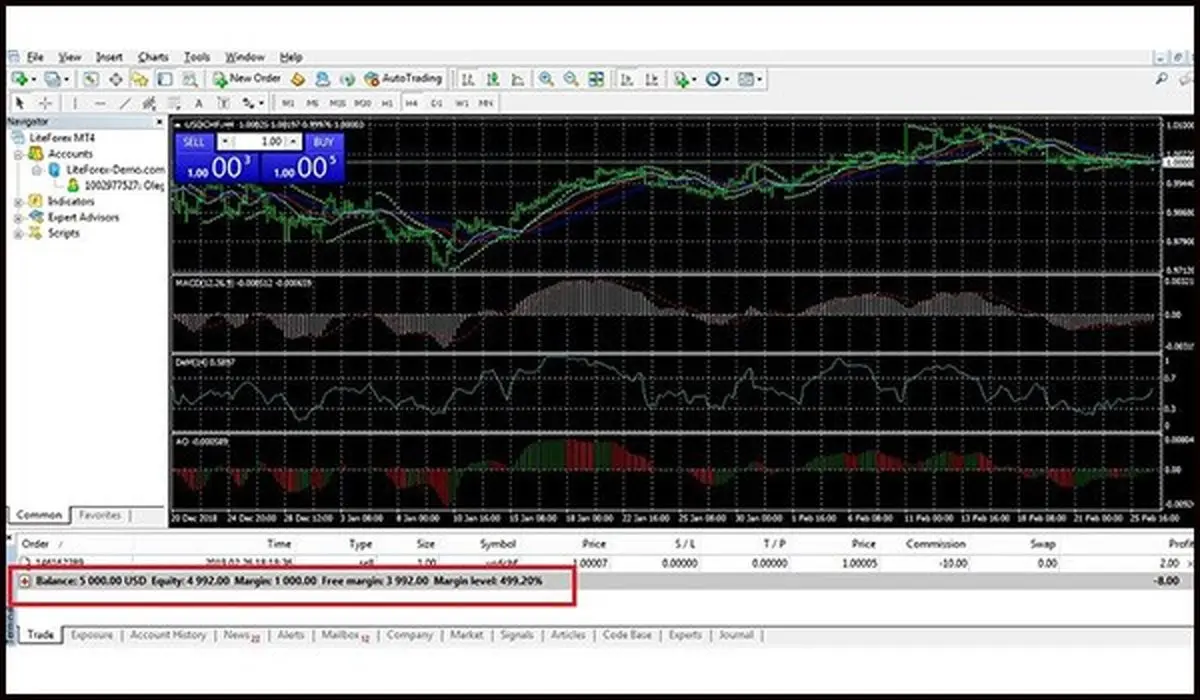The width and height of the screenshot is (1200, 700).
Task: Toggle the AutoTrading button
Action: (405, 78)
